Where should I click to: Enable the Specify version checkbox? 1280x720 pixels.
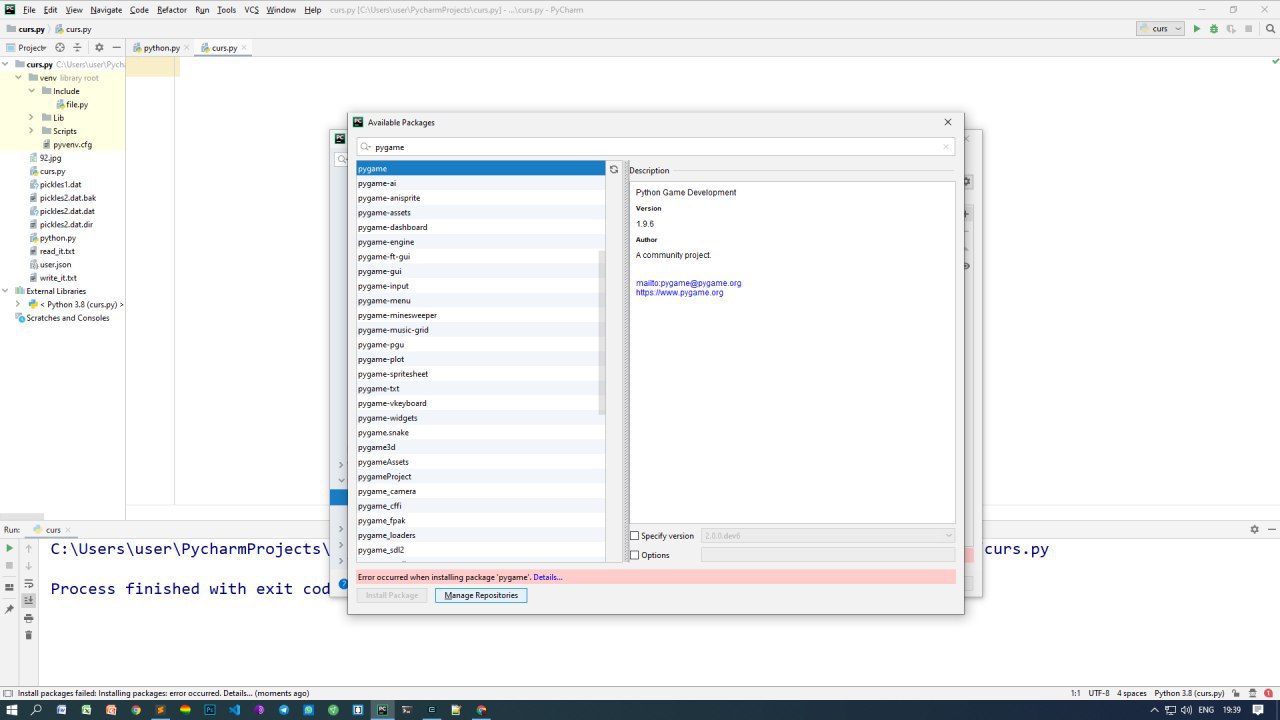tap(634, 536)
